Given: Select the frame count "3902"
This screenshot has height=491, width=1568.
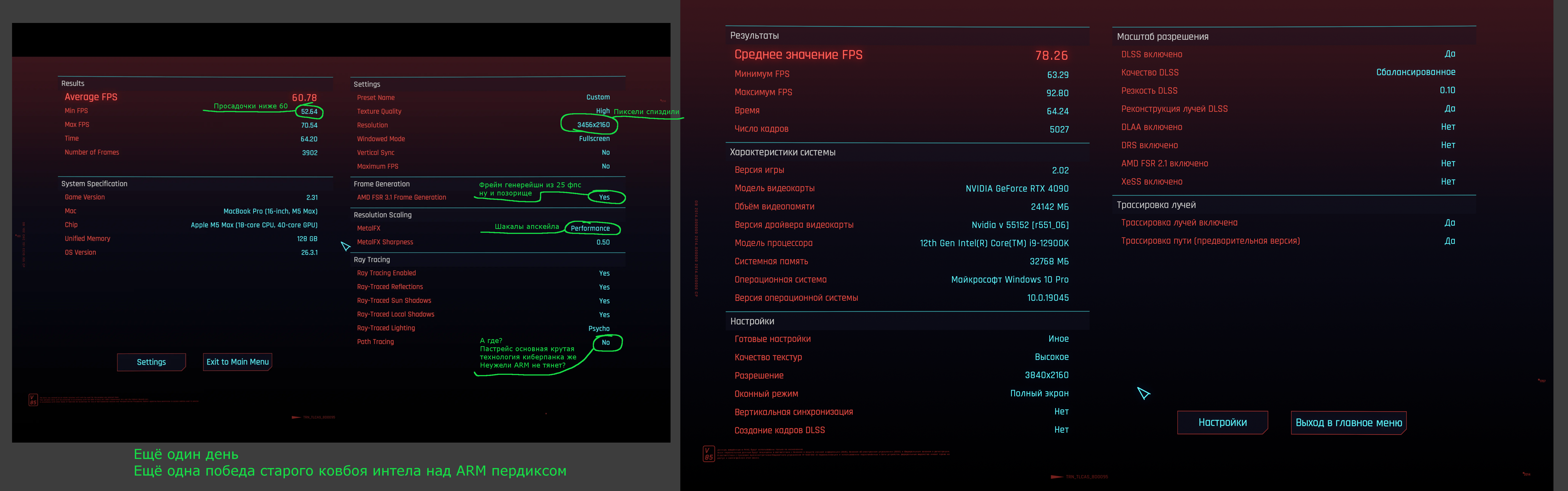Looking at the screenshot, I should tap(310, 153).
